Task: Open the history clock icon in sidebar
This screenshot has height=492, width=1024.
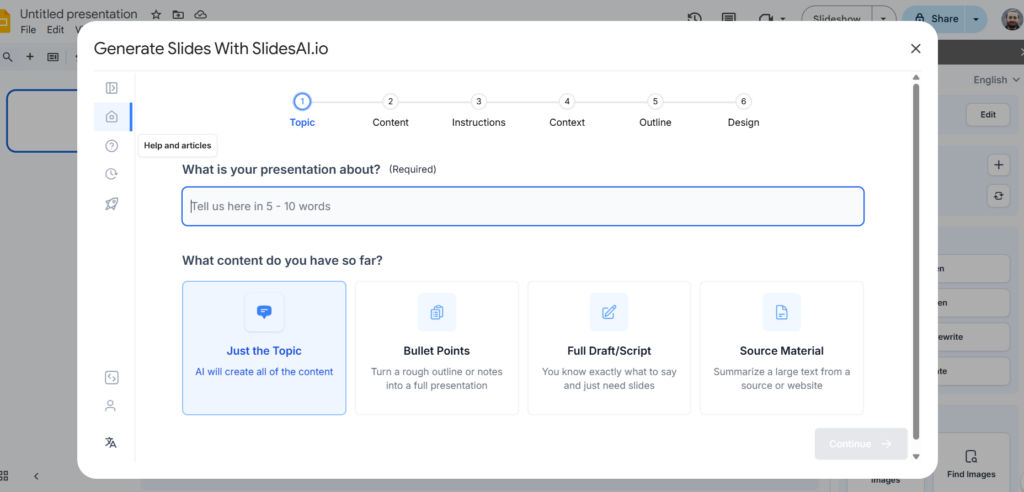Action: click(x=111, y=174)
